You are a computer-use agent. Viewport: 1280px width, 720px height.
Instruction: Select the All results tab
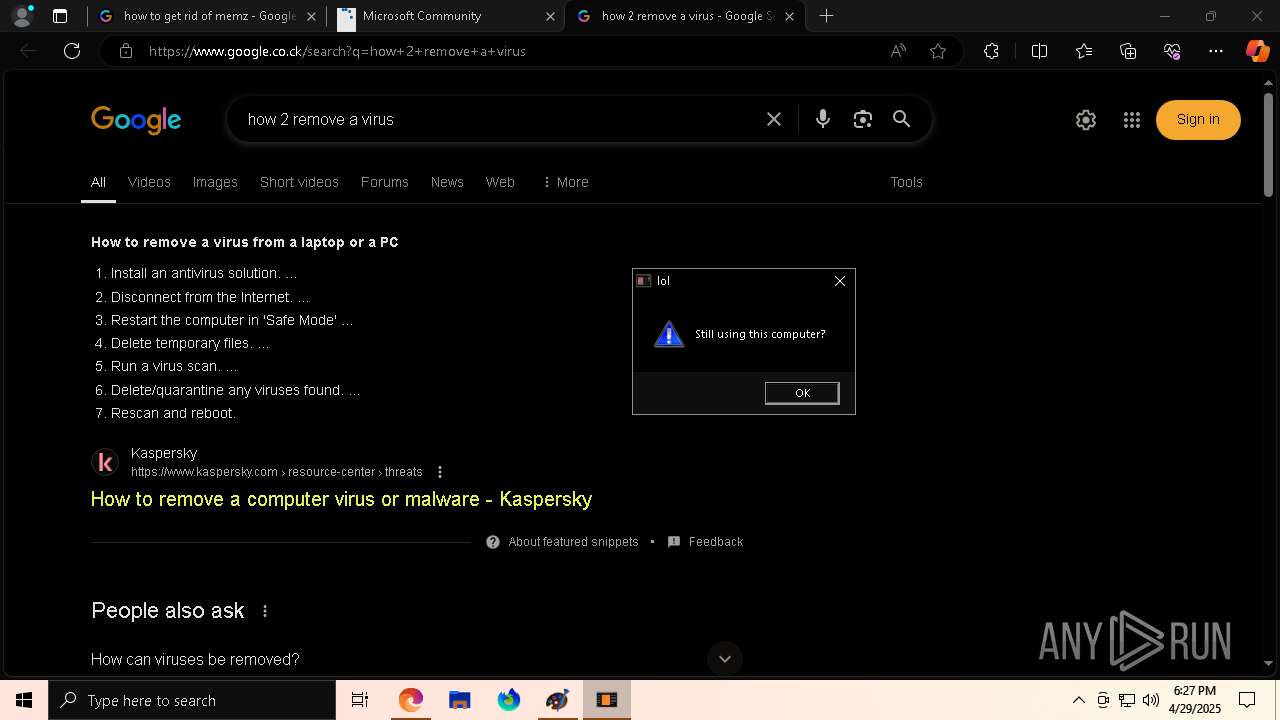[x=98, y=182]
